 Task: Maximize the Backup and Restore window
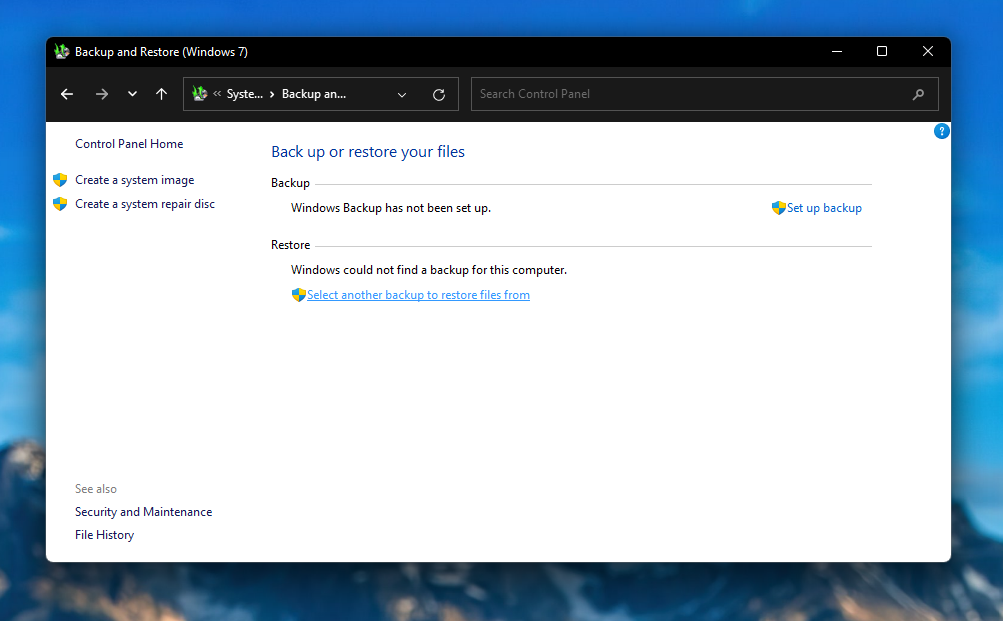click(882, 51)
